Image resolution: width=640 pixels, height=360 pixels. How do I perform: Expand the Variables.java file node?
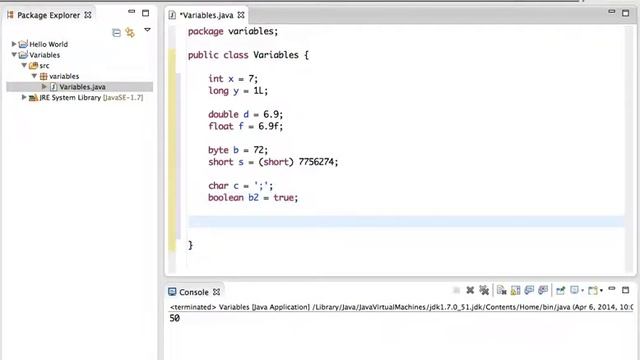(44, 87)
